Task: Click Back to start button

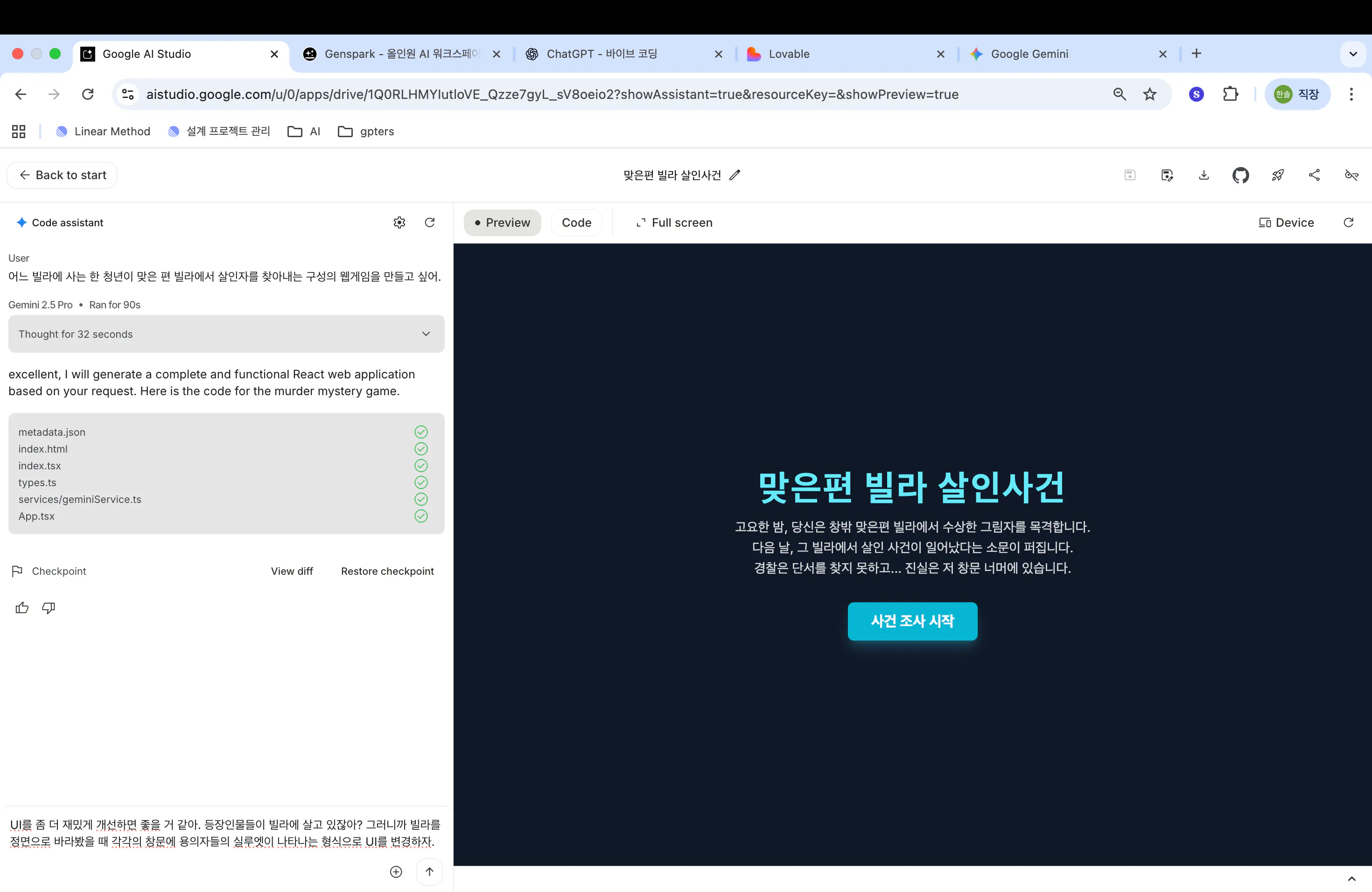Action: pos(62,175)
